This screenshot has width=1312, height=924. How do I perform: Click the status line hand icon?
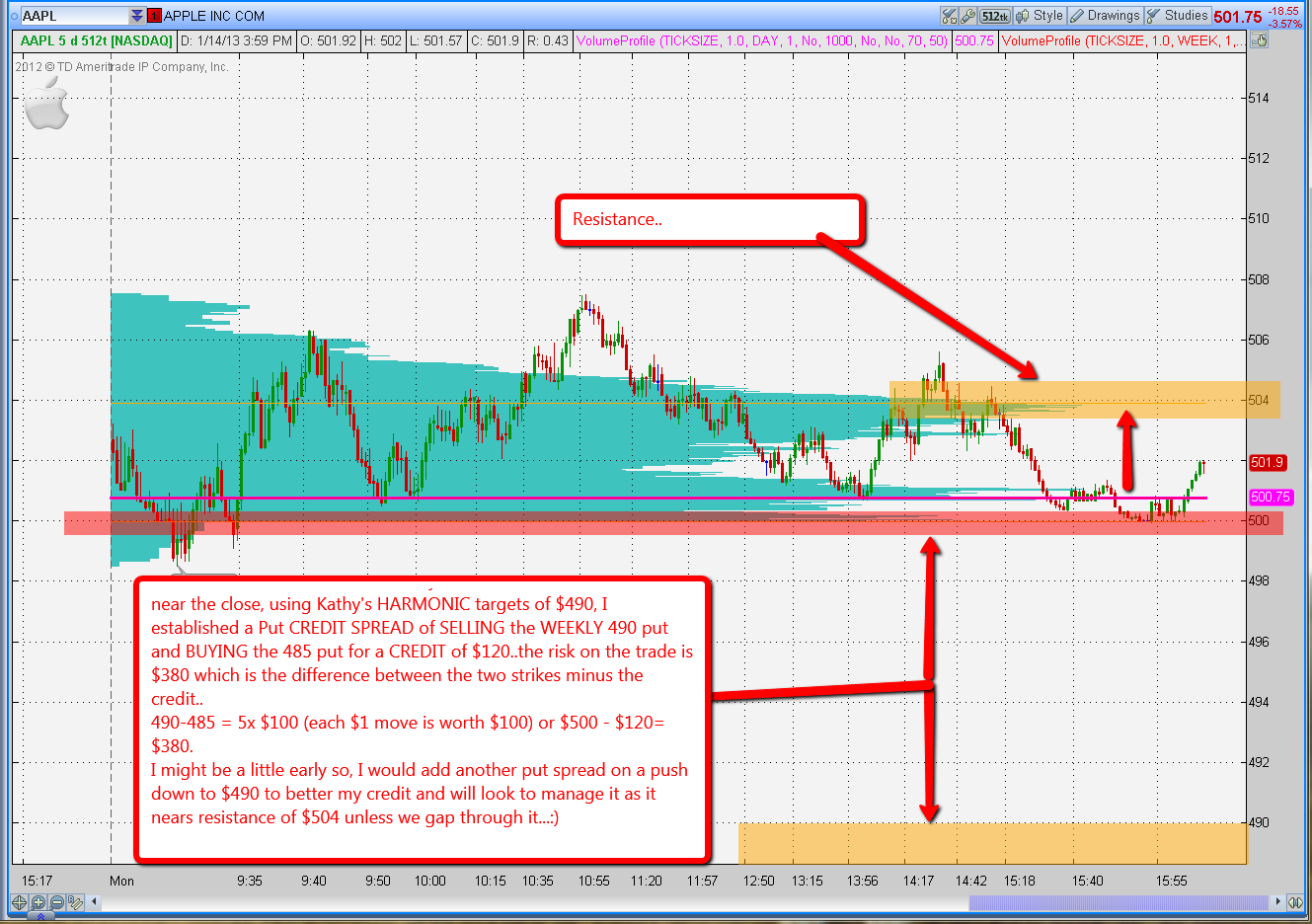(x=1259, y=40)
